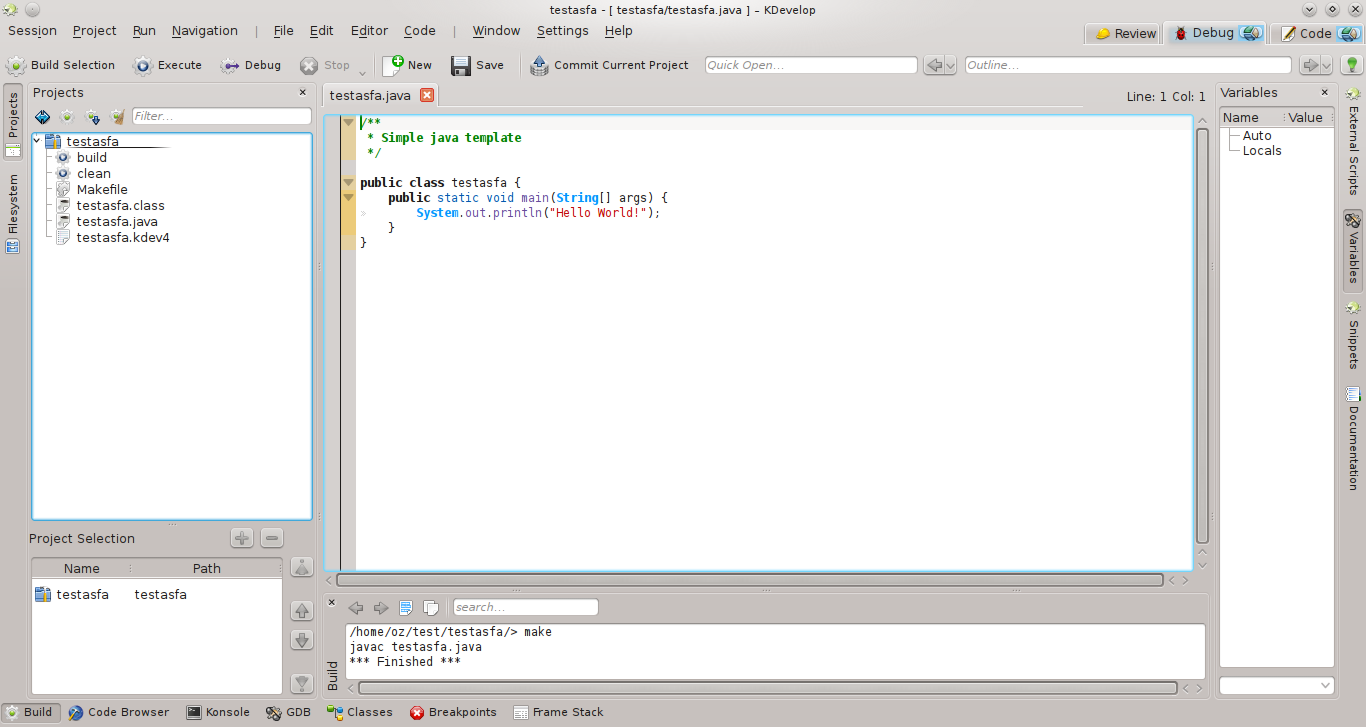Toggle the Konsole tool view
This screenshot has width=1366, height=727.
(x=219, y=712)
